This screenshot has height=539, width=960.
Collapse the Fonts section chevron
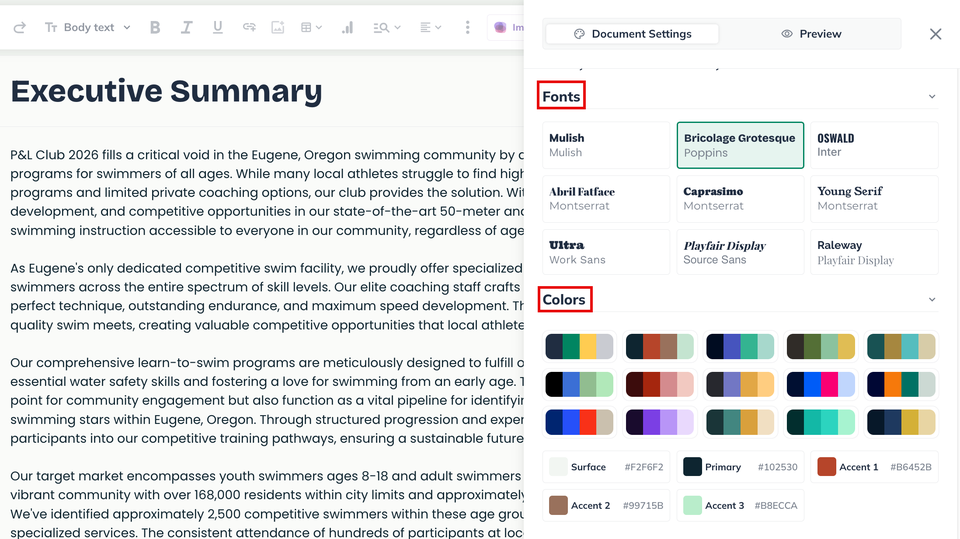(932, 96)
